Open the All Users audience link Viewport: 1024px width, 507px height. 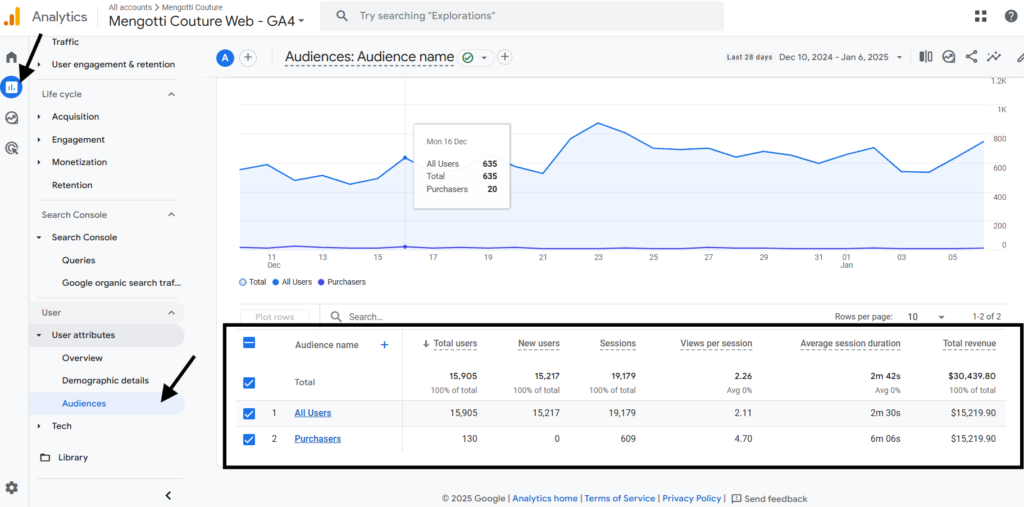click(x=313, y=413)
